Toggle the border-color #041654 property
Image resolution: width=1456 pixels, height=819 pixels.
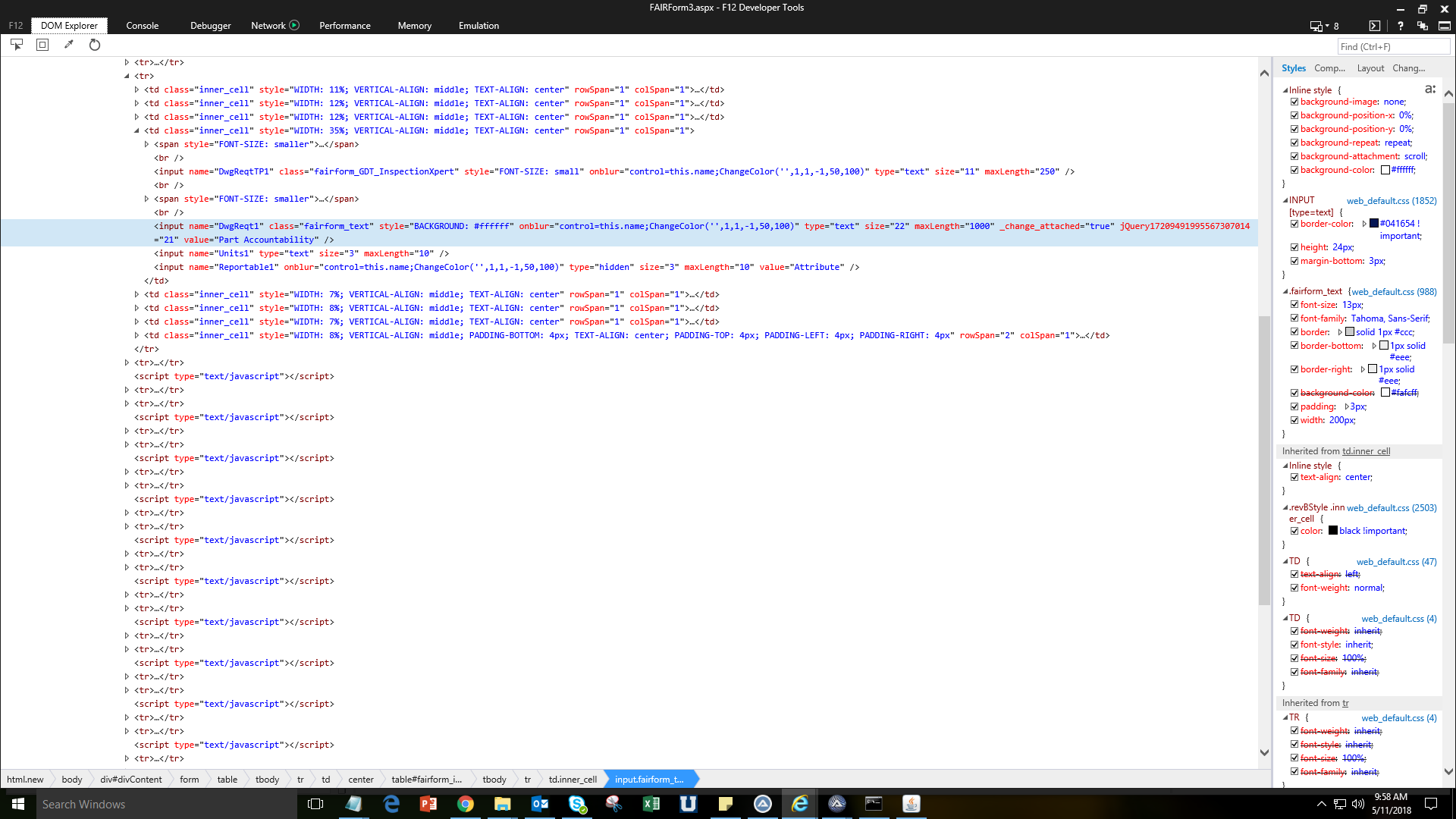click(x=1294, y=224)
